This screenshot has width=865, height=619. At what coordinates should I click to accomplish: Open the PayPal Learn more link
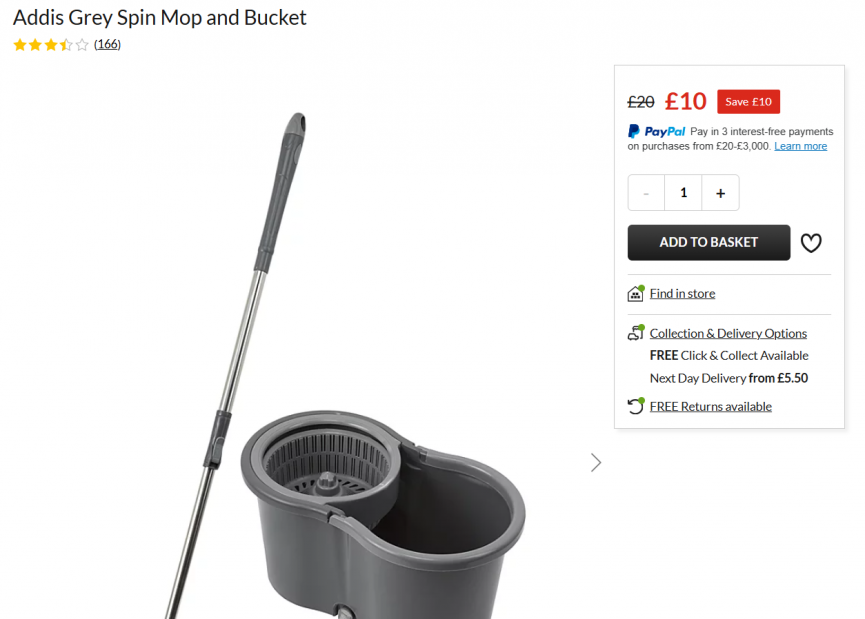pos(800,146)
